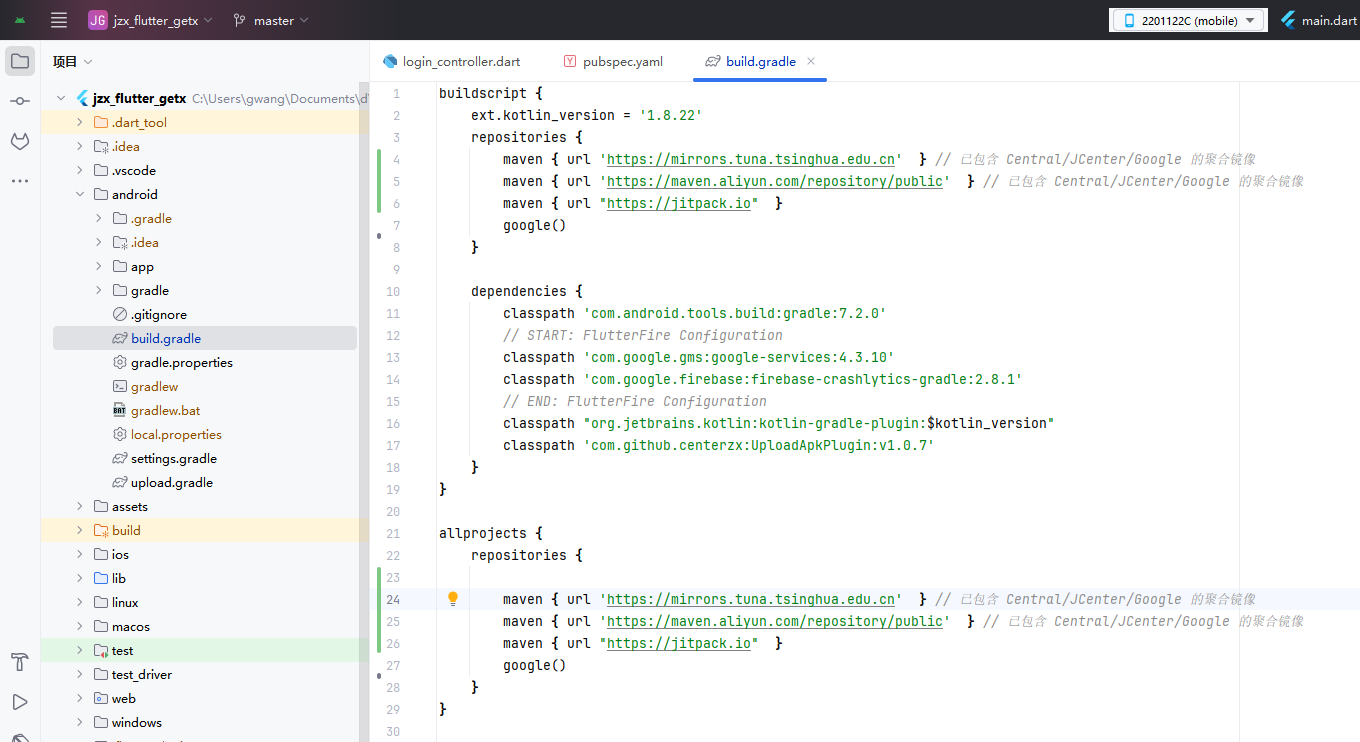The width and height of the screenshot is (1360, 742).
Task: Open the Run tool window
Action: point(19,702)
